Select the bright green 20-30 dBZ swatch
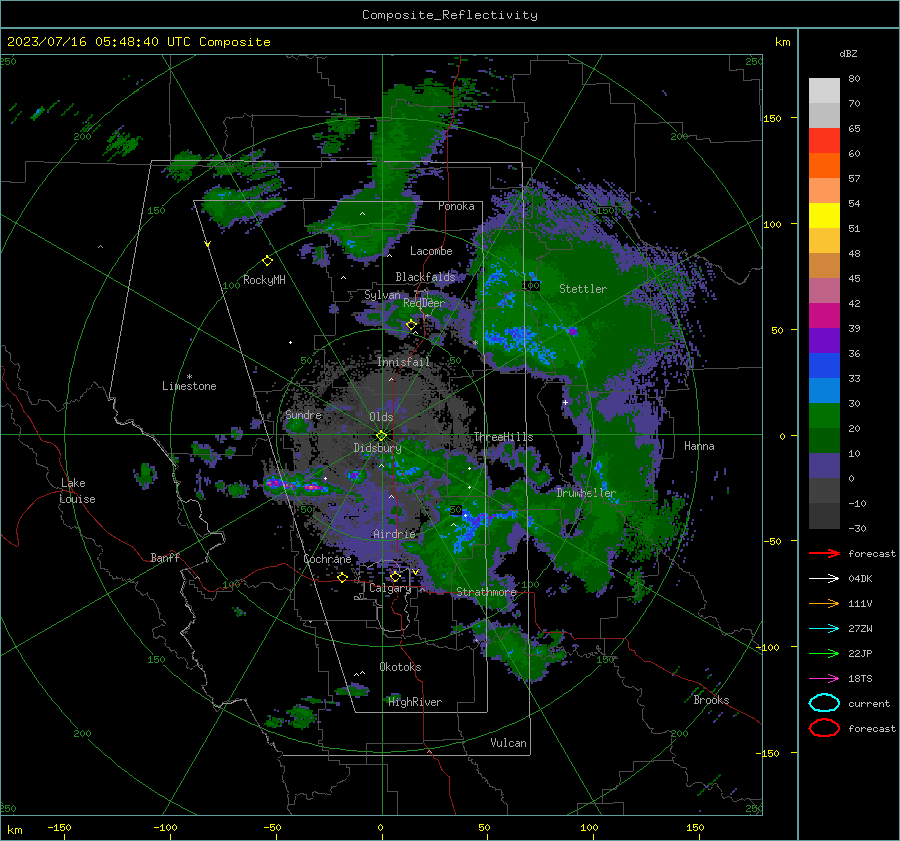 [824, 415]
